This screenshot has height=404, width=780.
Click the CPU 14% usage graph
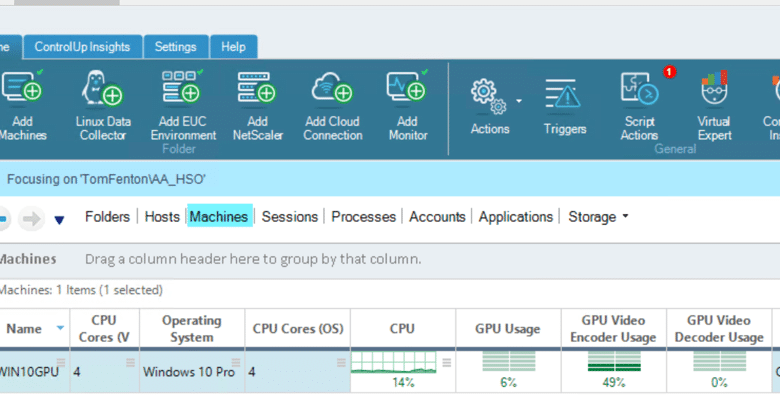tap(394, 363)
